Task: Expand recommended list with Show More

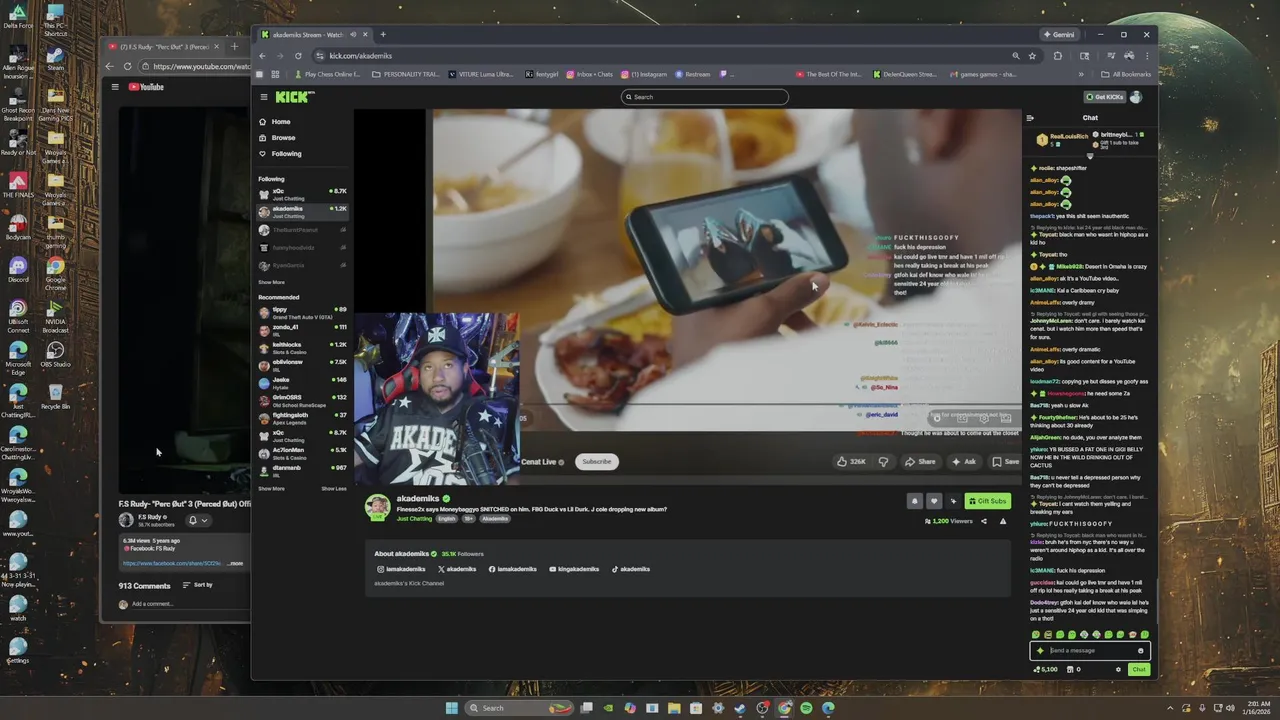Action: (271, 489)
